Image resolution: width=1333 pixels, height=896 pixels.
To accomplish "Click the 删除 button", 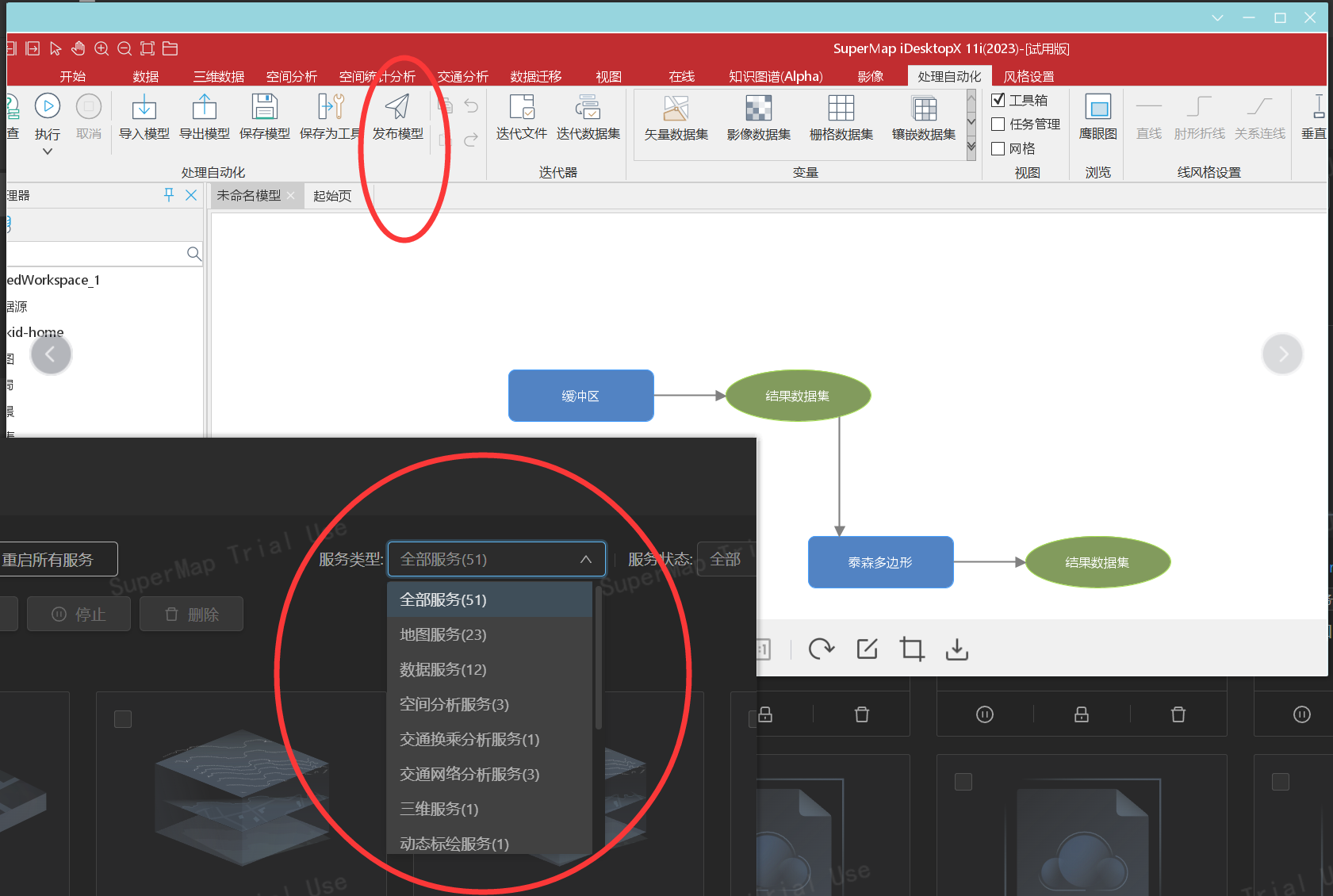I will (x=191, y=614).
